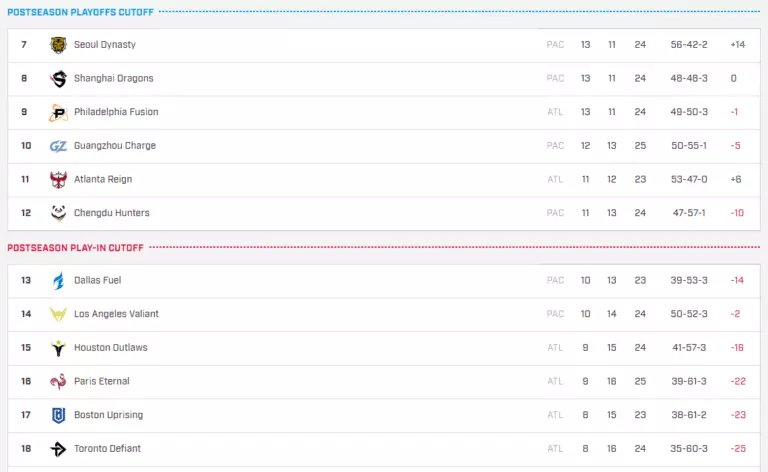Click Guangzhou Charge map record 50-55-1

point(689,146)
